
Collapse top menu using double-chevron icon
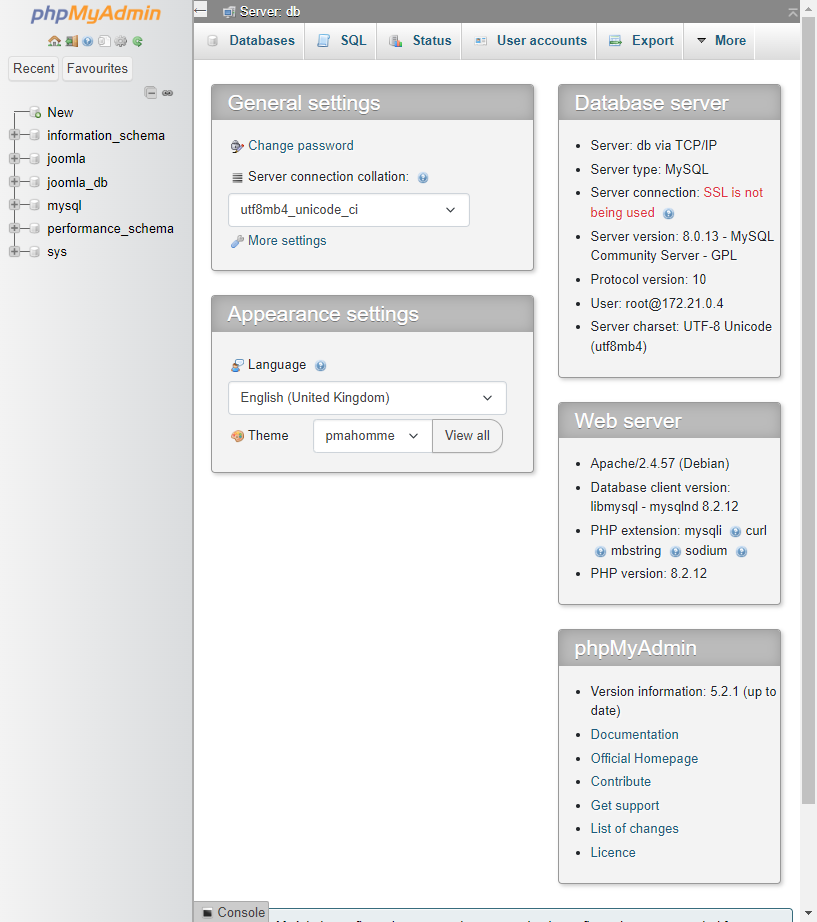point(792,12)
